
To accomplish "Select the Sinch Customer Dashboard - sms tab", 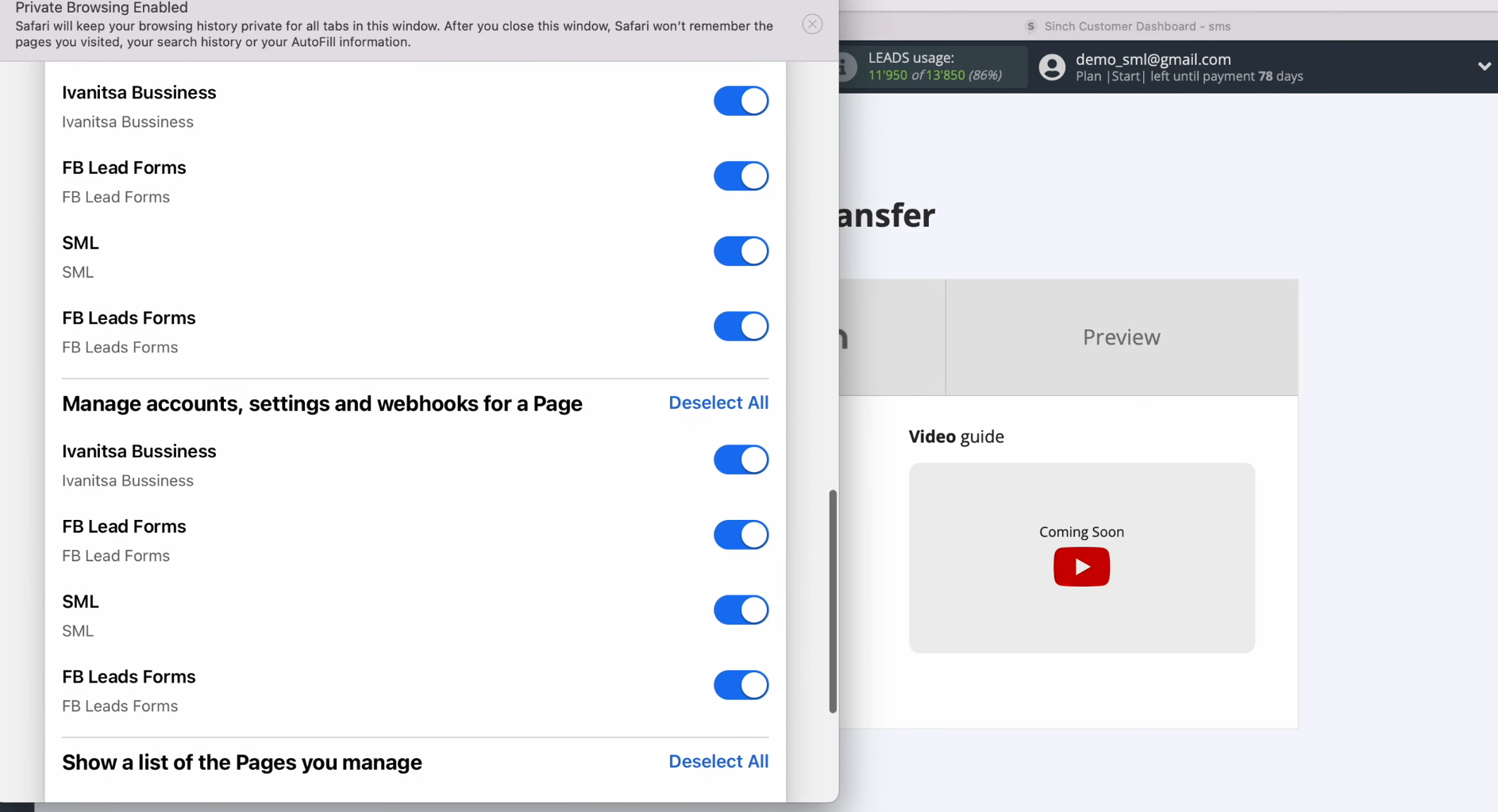I will pos(1129,26).
